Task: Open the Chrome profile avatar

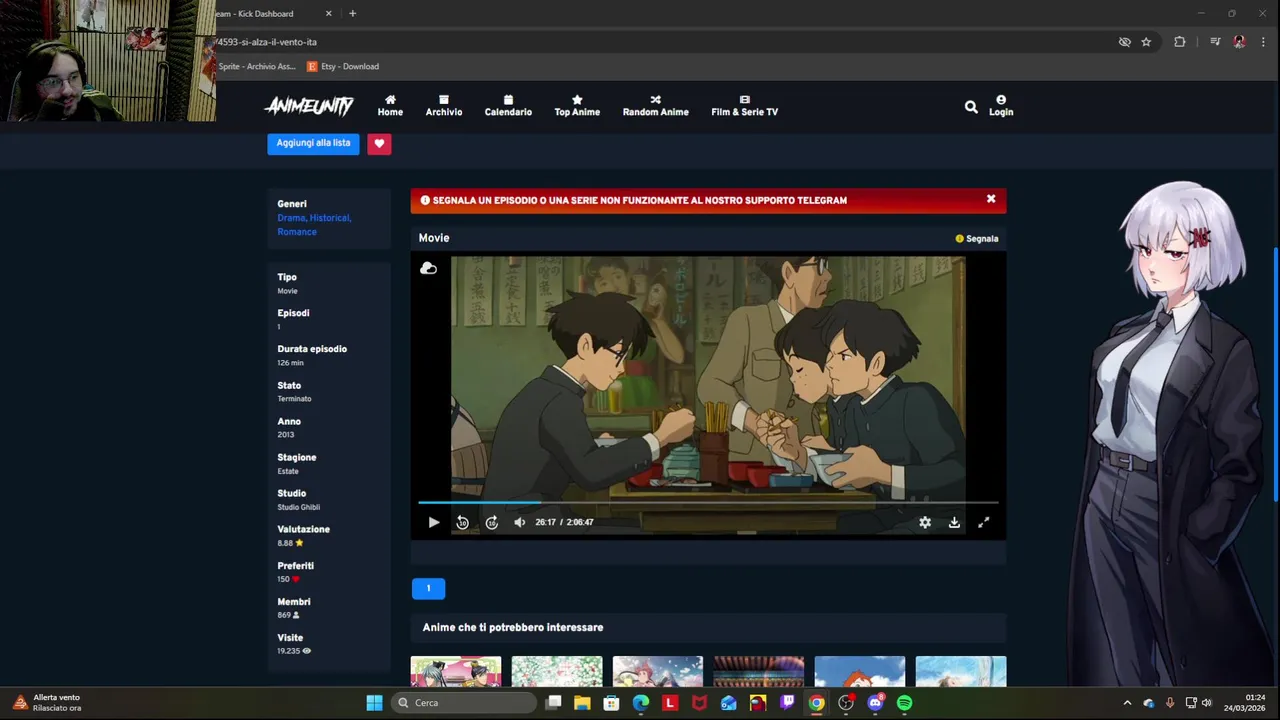Action: (x=1239, y=42)
